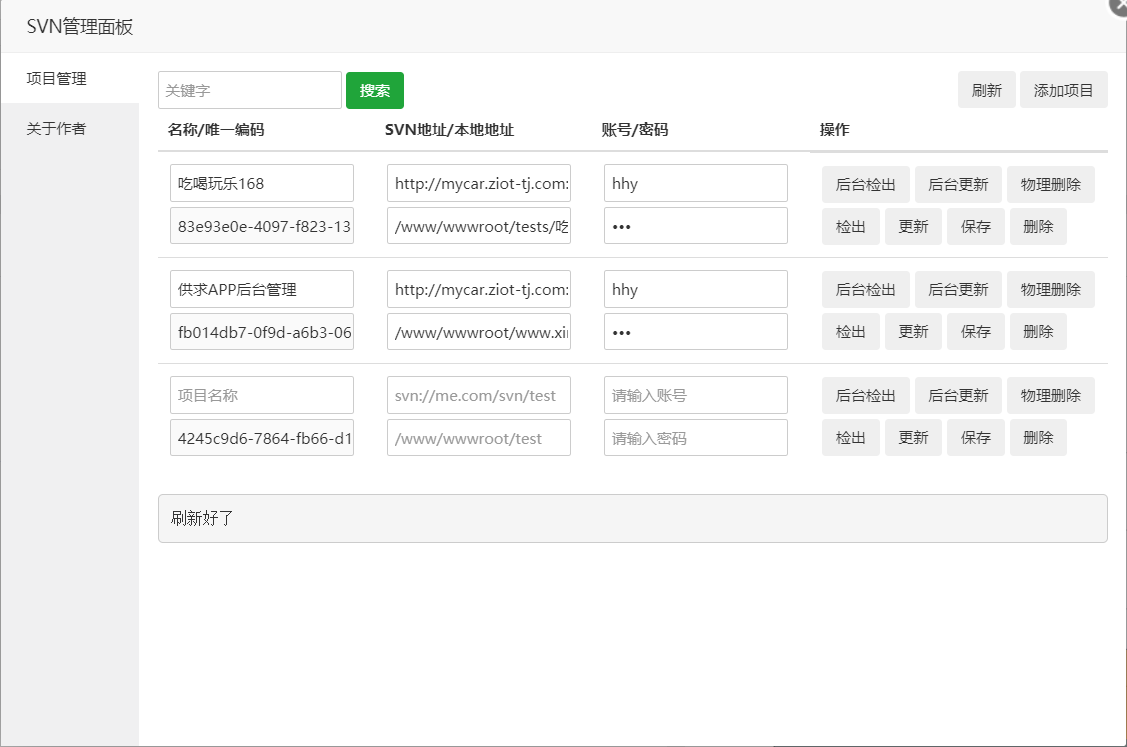Edit the local path /www/wwwroot/www.xi field

tap(479, 332)
